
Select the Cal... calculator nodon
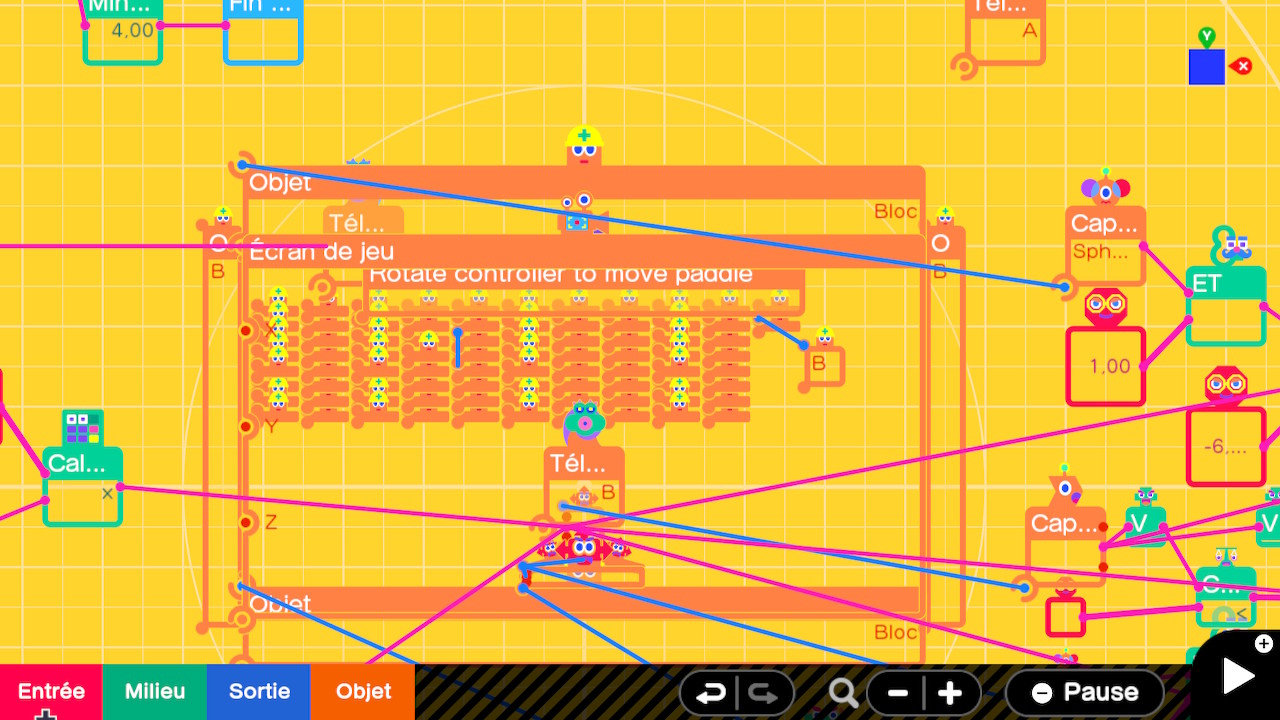(82, 486)
